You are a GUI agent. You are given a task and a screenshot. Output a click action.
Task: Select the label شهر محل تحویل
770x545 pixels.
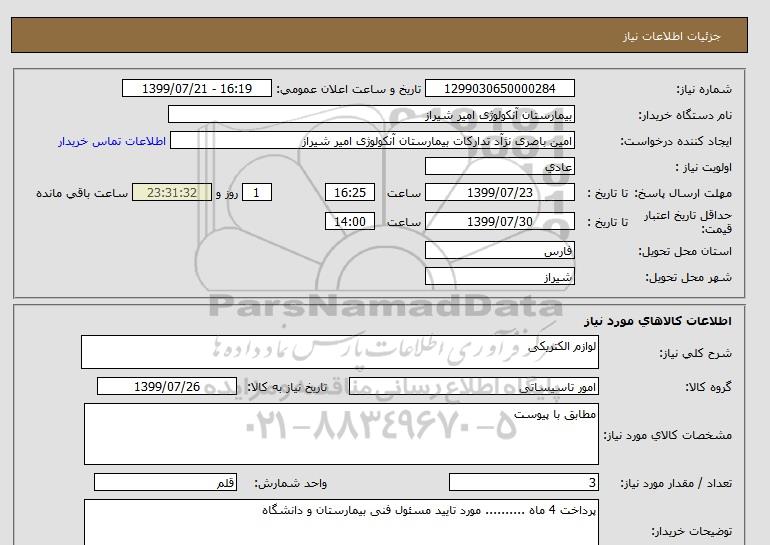click(x=688, y=277)
